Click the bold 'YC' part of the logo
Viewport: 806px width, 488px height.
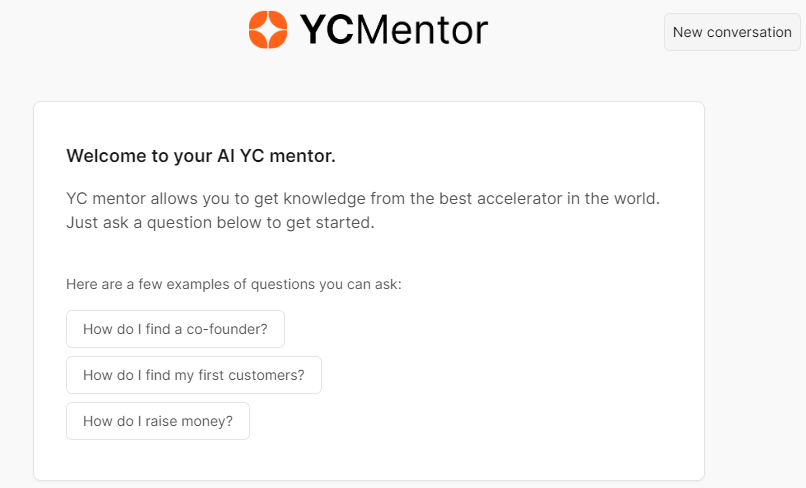[327, 30]
